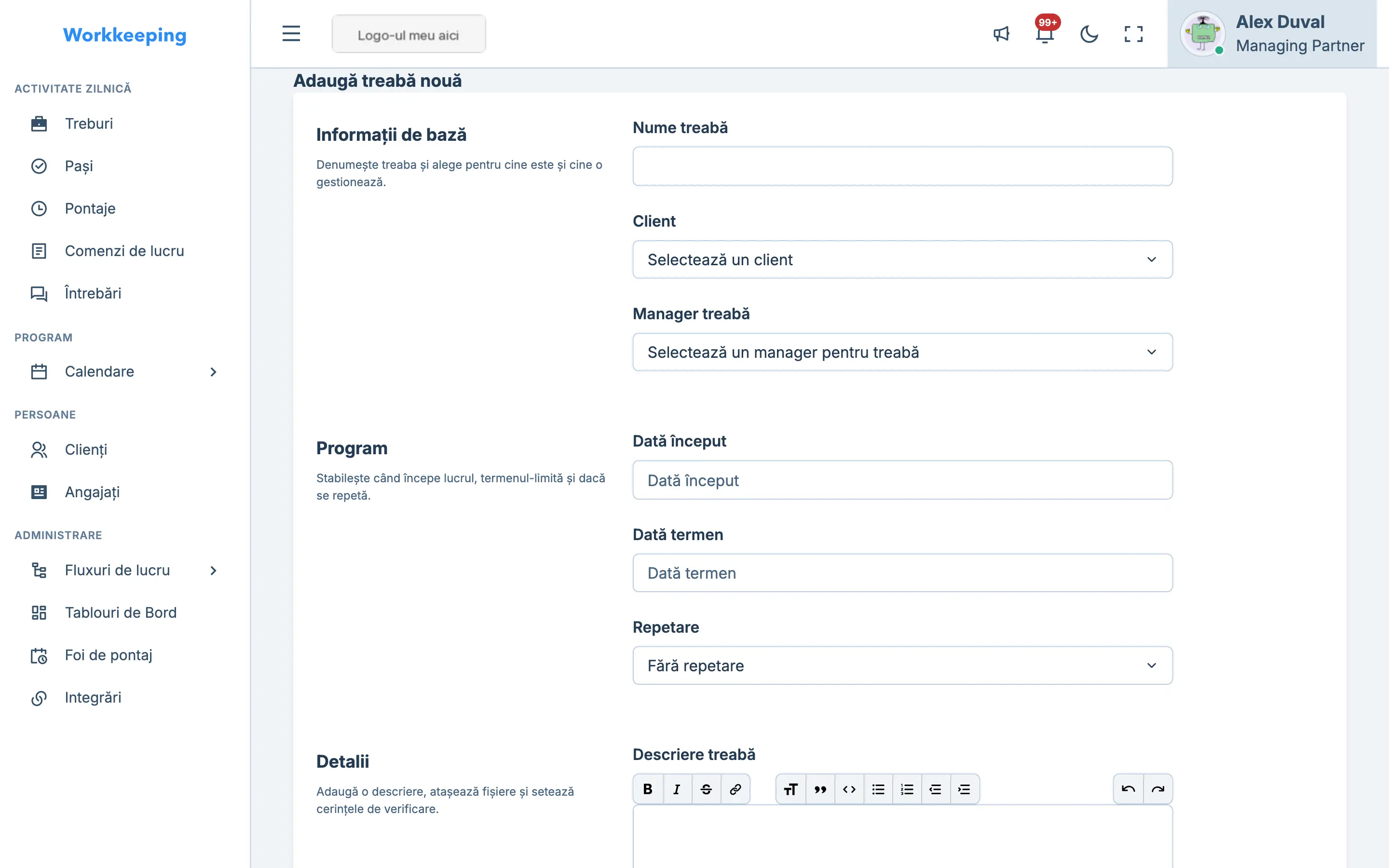The image size is (1389, 868).
Task: Toggle dark mode with moon icon
Action: point(1089,34)
